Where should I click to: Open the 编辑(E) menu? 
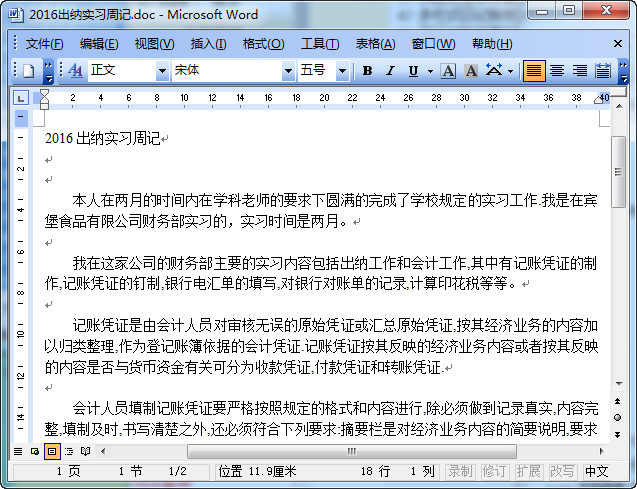99,43
